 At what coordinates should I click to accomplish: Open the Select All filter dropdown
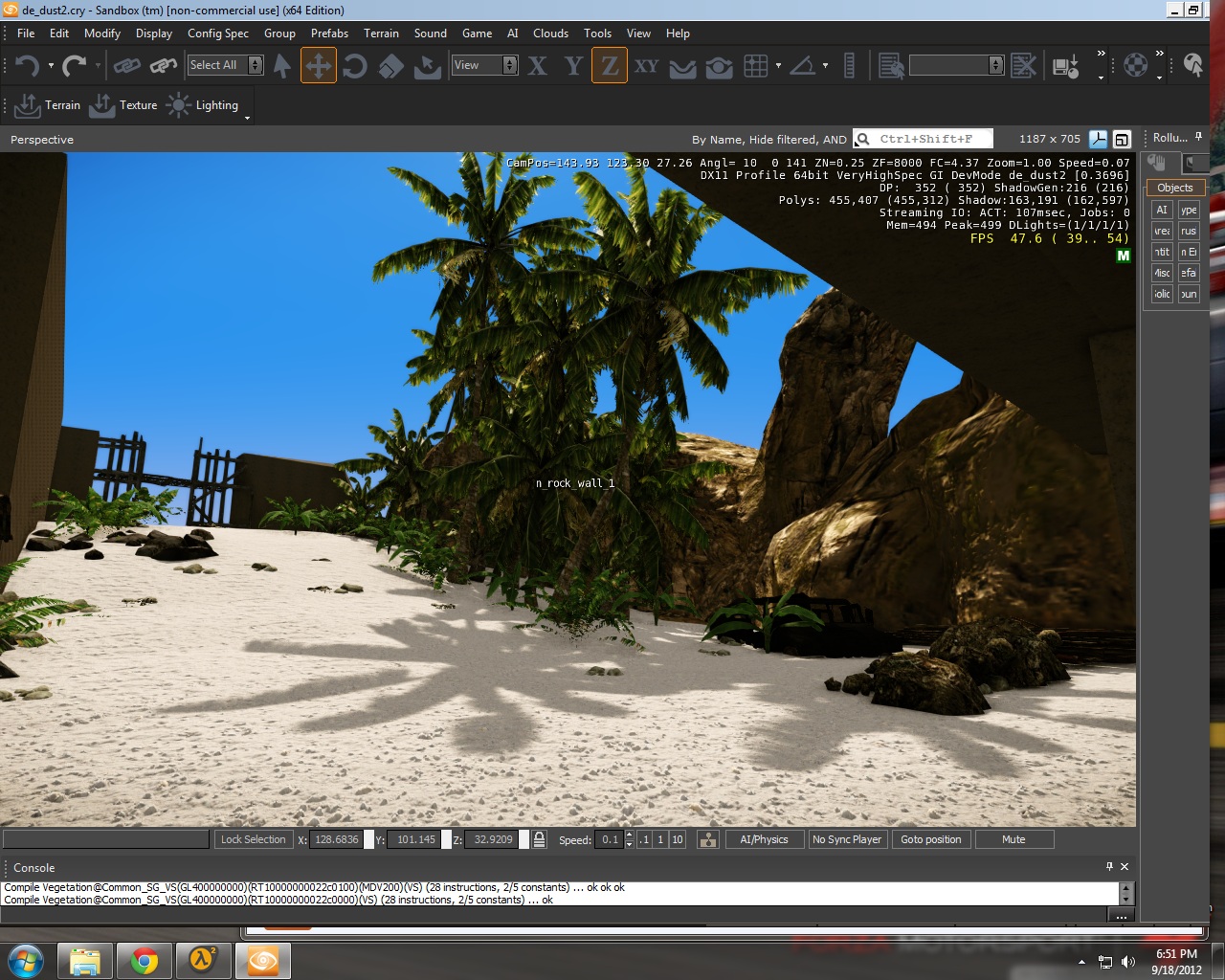click(225, 65)
